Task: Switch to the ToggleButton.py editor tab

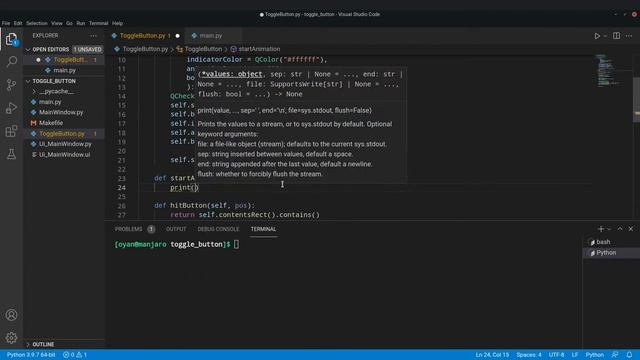Action: pos(145,36)
